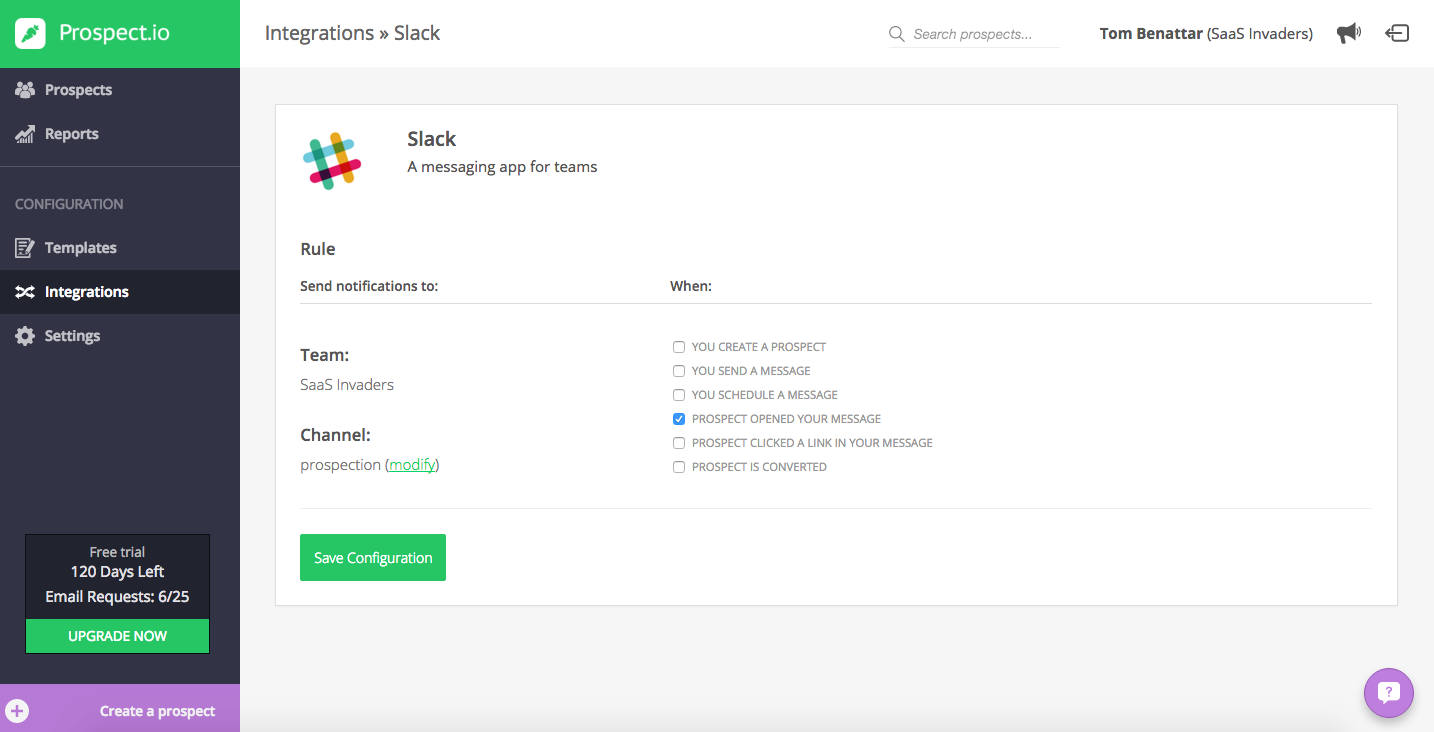Viewport: 1434px width, 732px height.
Task: Go to the Reports section
Action: tap(120, 134)
